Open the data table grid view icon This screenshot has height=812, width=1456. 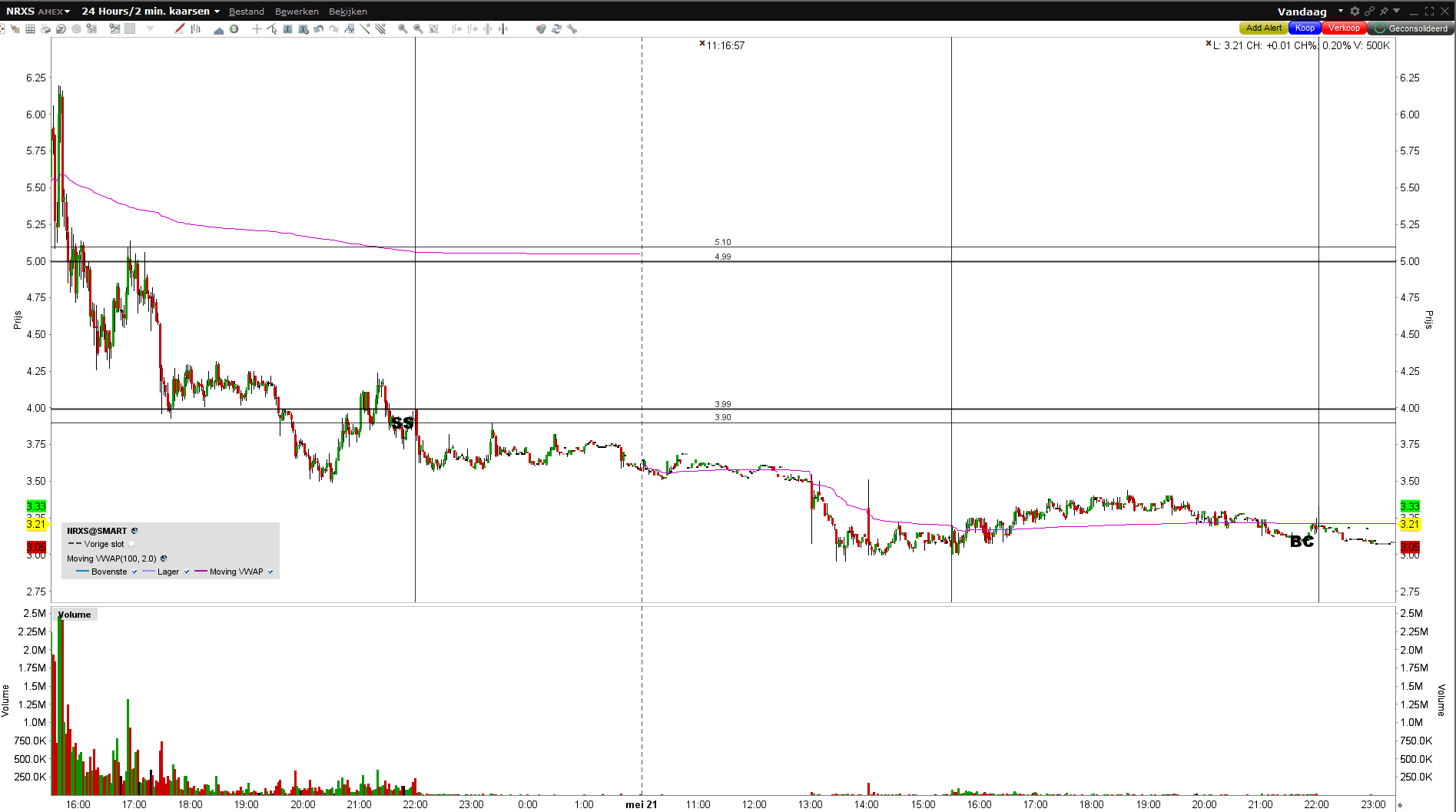(x=30, y=29)
